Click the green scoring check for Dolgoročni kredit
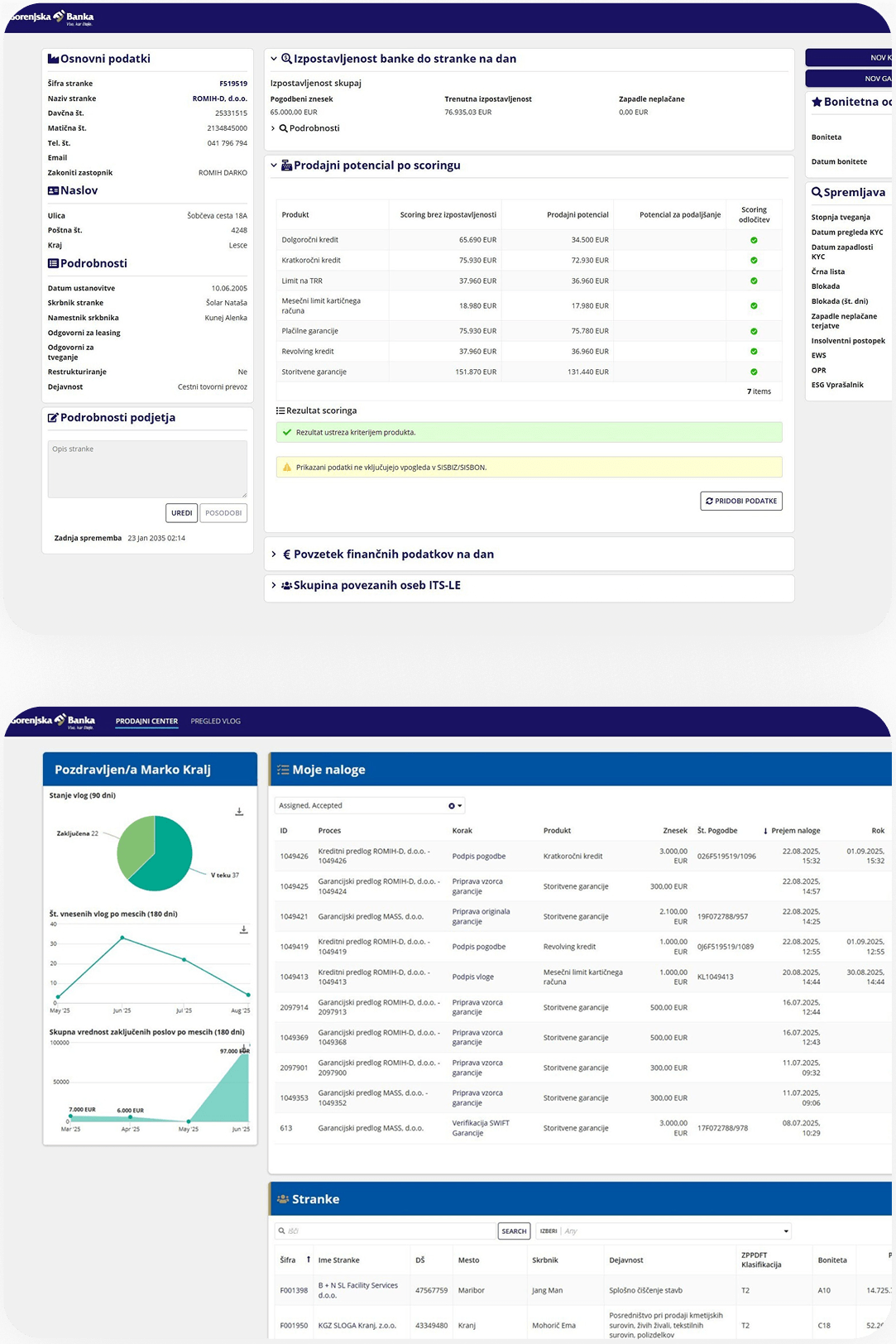 [x=754, y=240]
